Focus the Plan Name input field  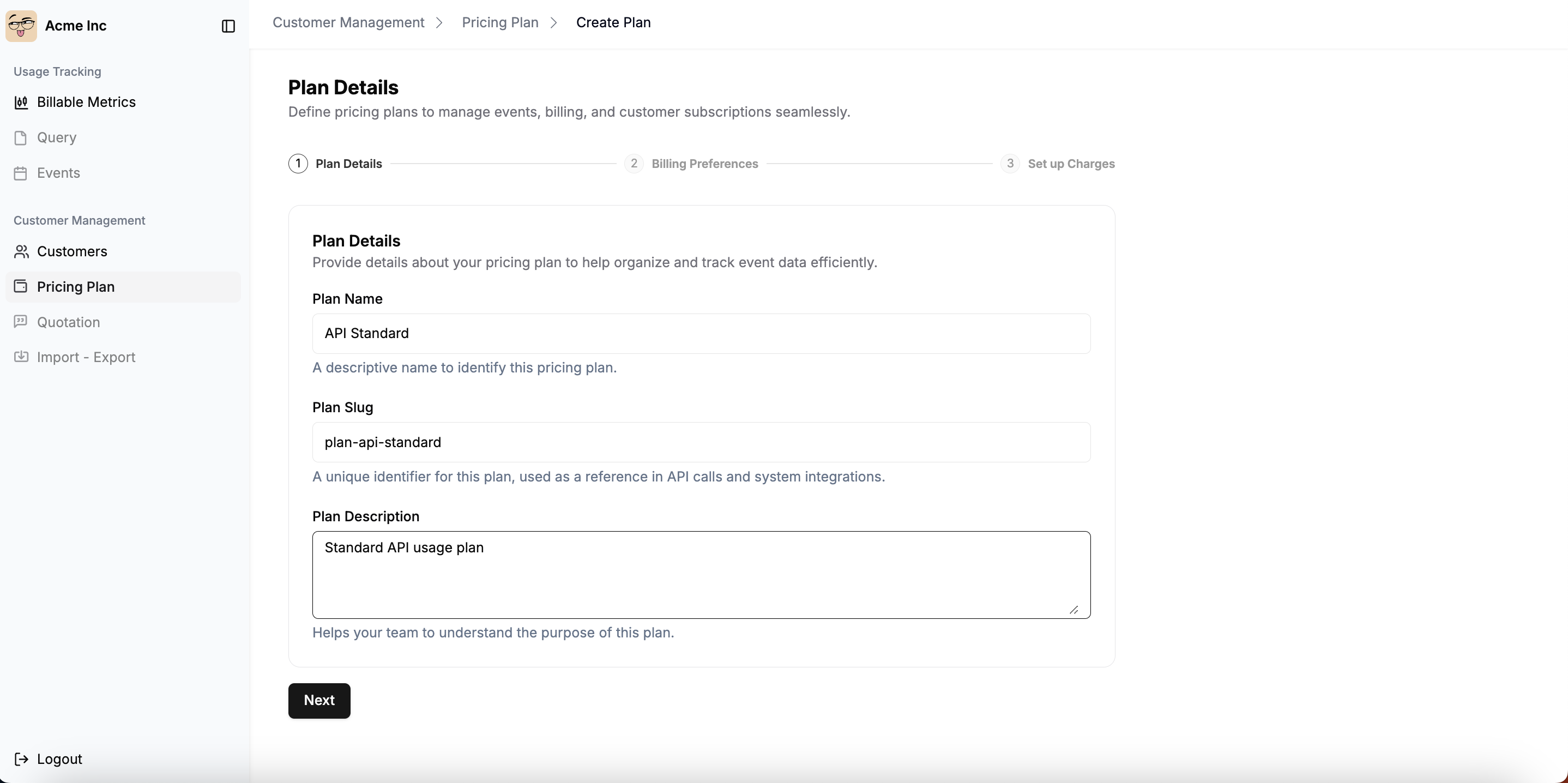point(701,334)
